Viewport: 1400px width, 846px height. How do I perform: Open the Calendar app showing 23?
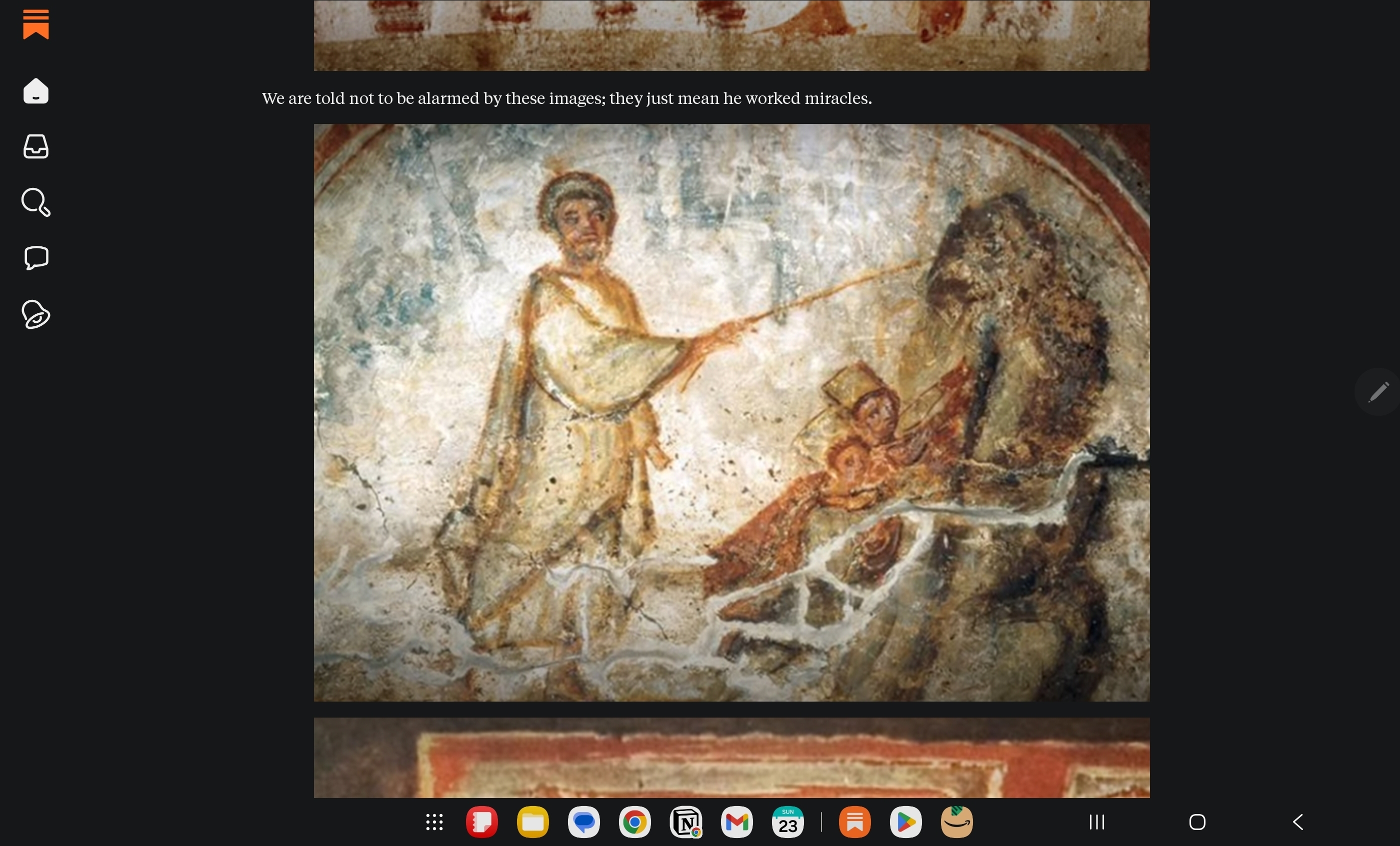click(x=787, y=822)
